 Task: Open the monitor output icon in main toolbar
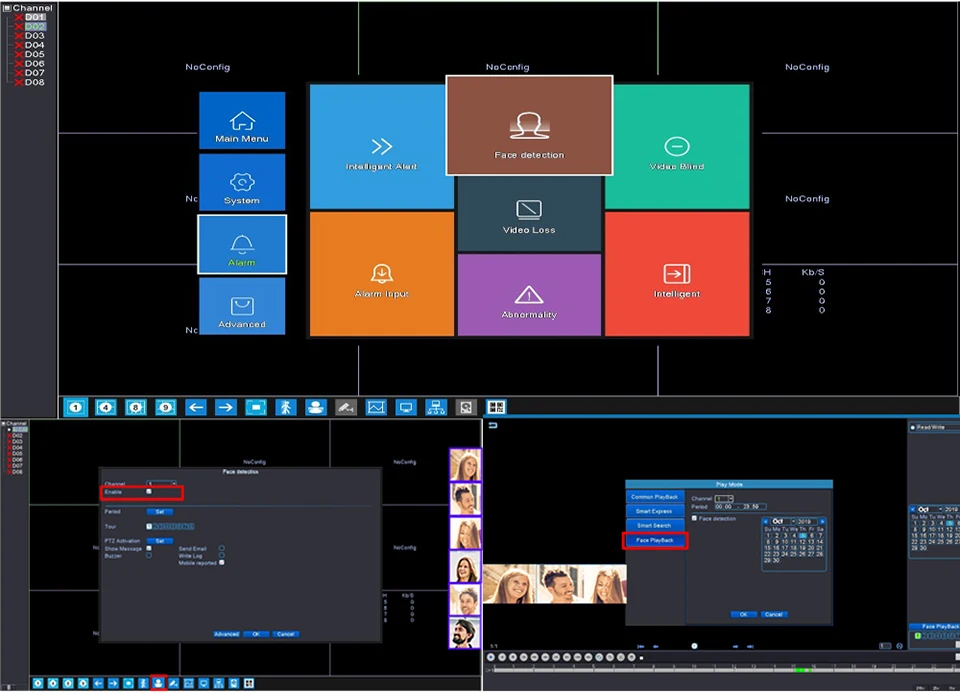tap(406, 407)
